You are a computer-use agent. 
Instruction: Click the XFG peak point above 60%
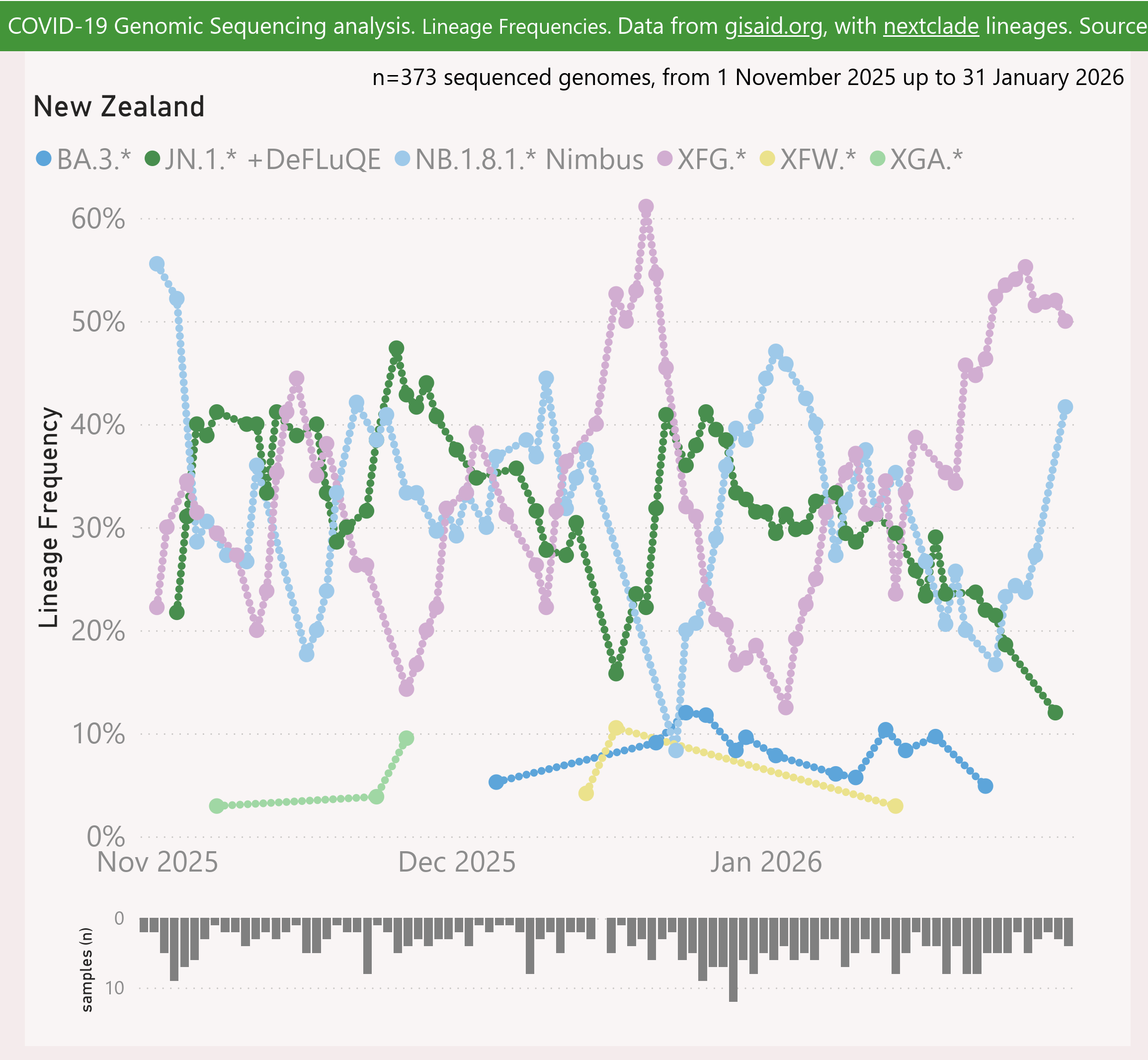coord(646,206)
